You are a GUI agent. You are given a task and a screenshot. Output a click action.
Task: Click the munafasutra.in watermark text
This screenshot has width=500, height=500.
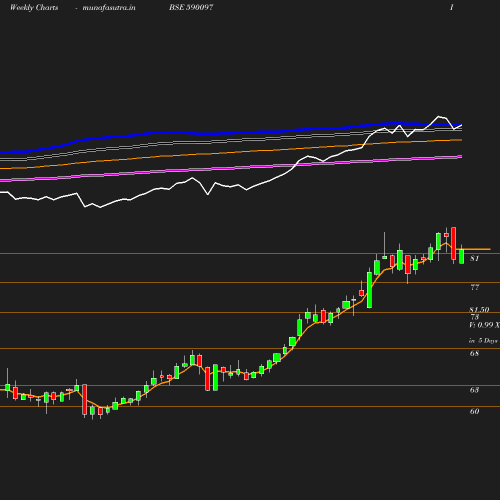point(109,8)
